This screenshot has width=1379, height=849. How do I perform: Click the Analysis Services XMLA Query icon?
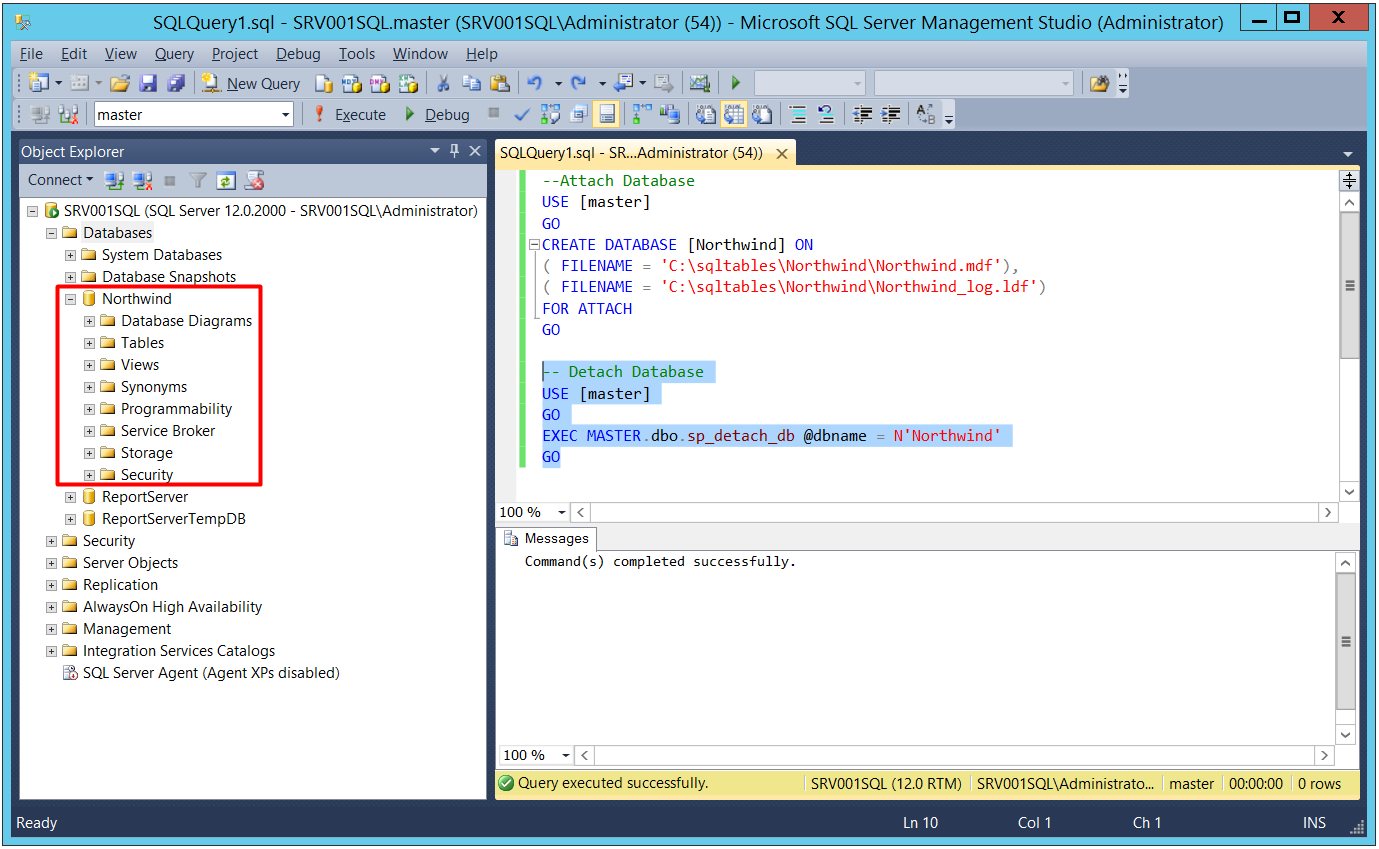point(408,84)
